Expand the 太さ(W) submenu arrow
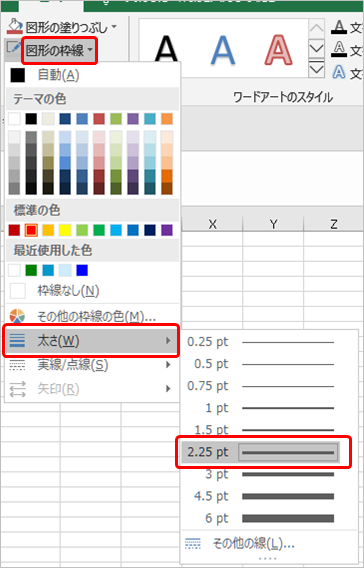Viewport: 364px width, 568px height. pyautogui.click(x=168, y=341)
